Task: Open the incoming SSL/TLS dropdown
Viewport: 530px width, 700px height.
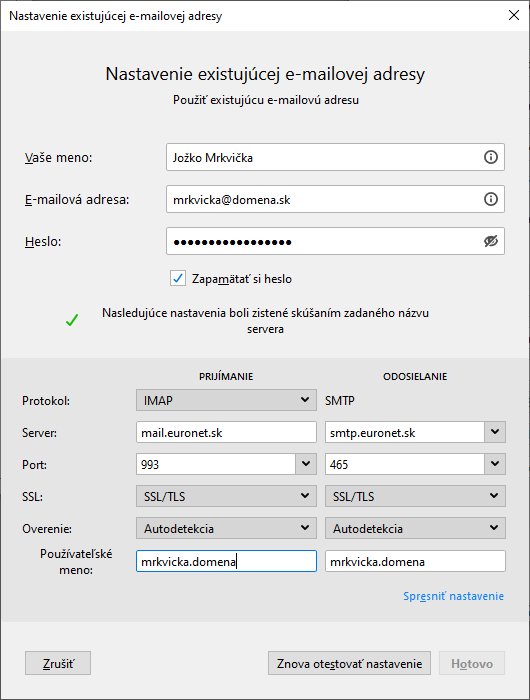Action: click(226, 496)
